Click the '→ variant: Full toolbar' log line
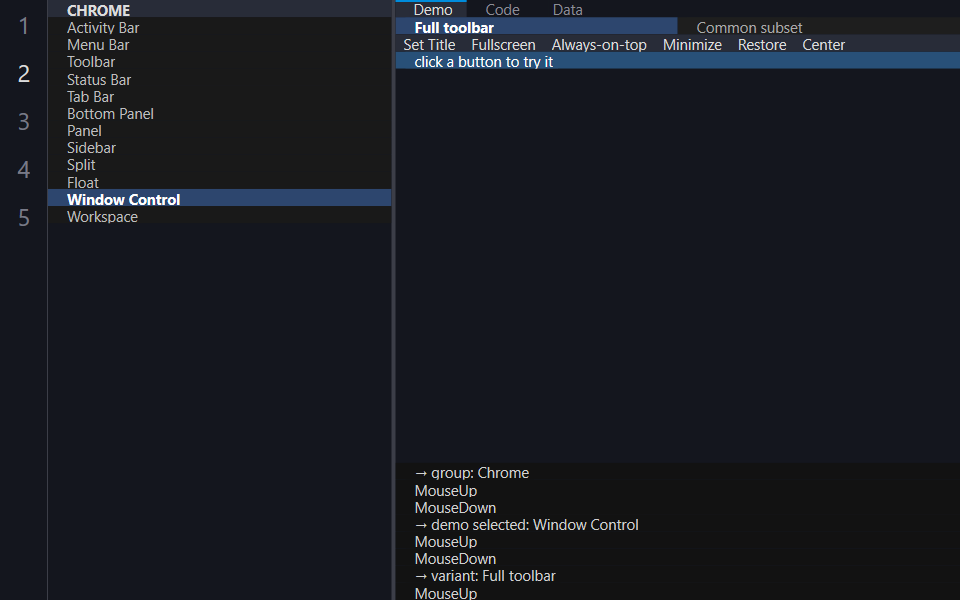 [x=485, y=576]
